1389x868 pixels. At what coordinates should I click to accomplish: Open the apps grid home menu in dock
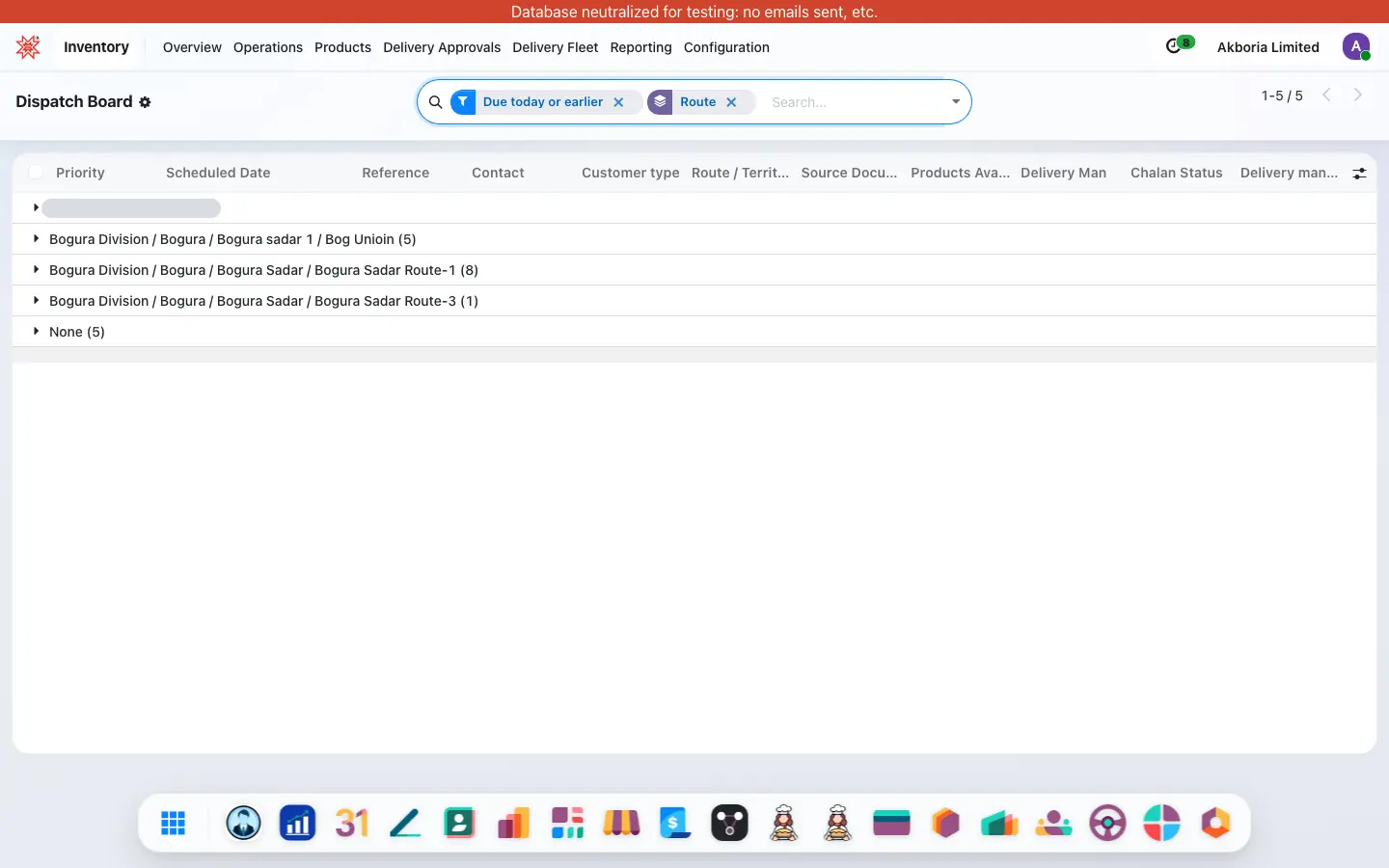[174, 823]
